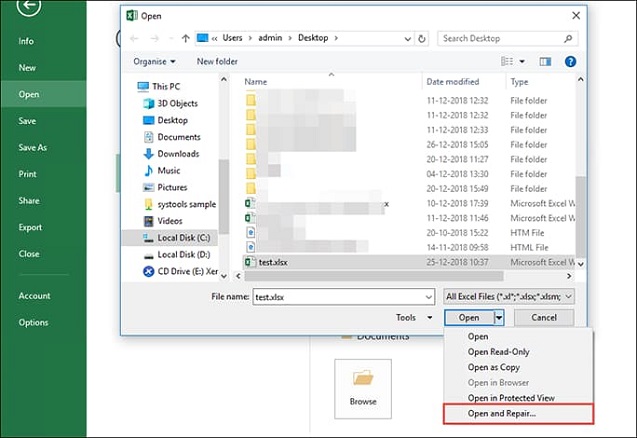Select the HTM File dated 20-10-2018
The width and height of the screenshot is (637, 438).
click(x=409, y=233)
